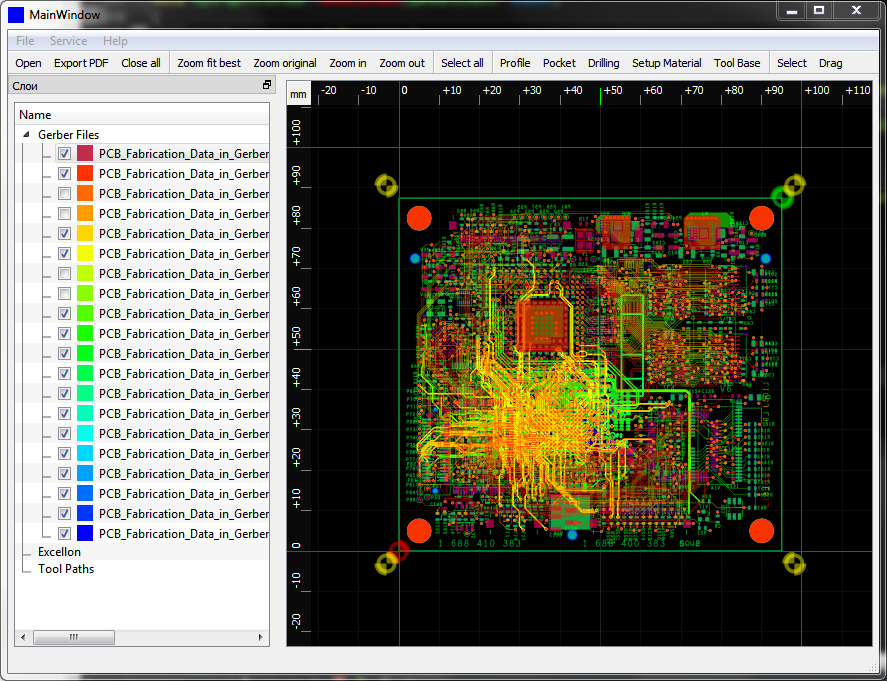Click the right arrow of the layer list scrollbar

262,637
